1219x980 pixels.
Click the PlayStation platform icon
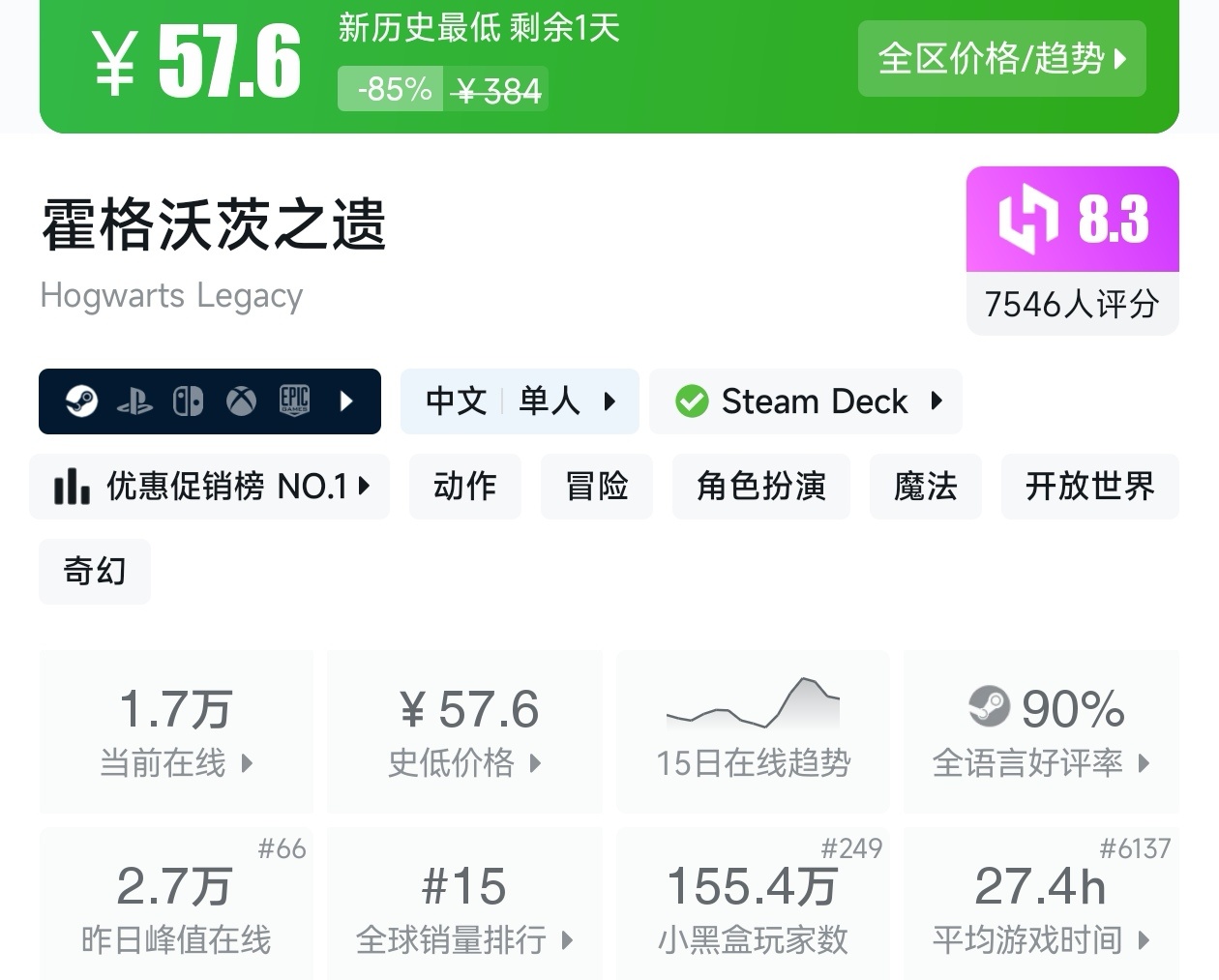click(134, 401)
